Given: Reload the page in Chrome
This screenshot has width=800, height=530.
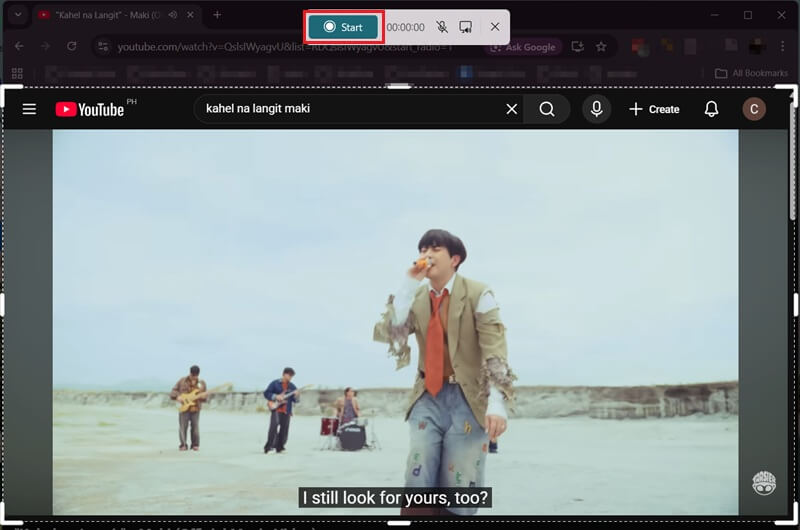Looking at the screenshot, I should (x=71, y=46).
